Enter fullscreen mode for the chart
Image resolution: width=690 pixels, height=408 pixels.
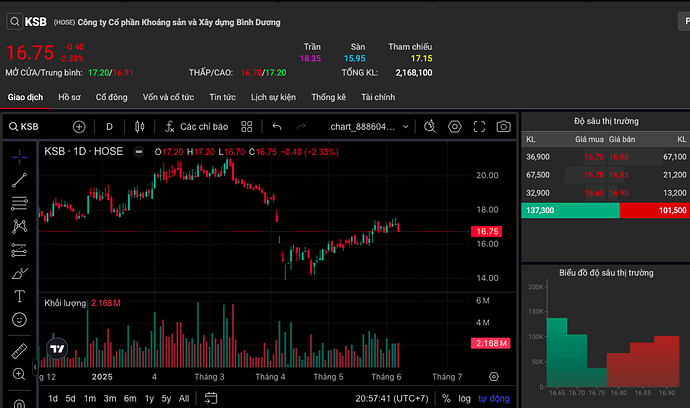coord(479,127)
